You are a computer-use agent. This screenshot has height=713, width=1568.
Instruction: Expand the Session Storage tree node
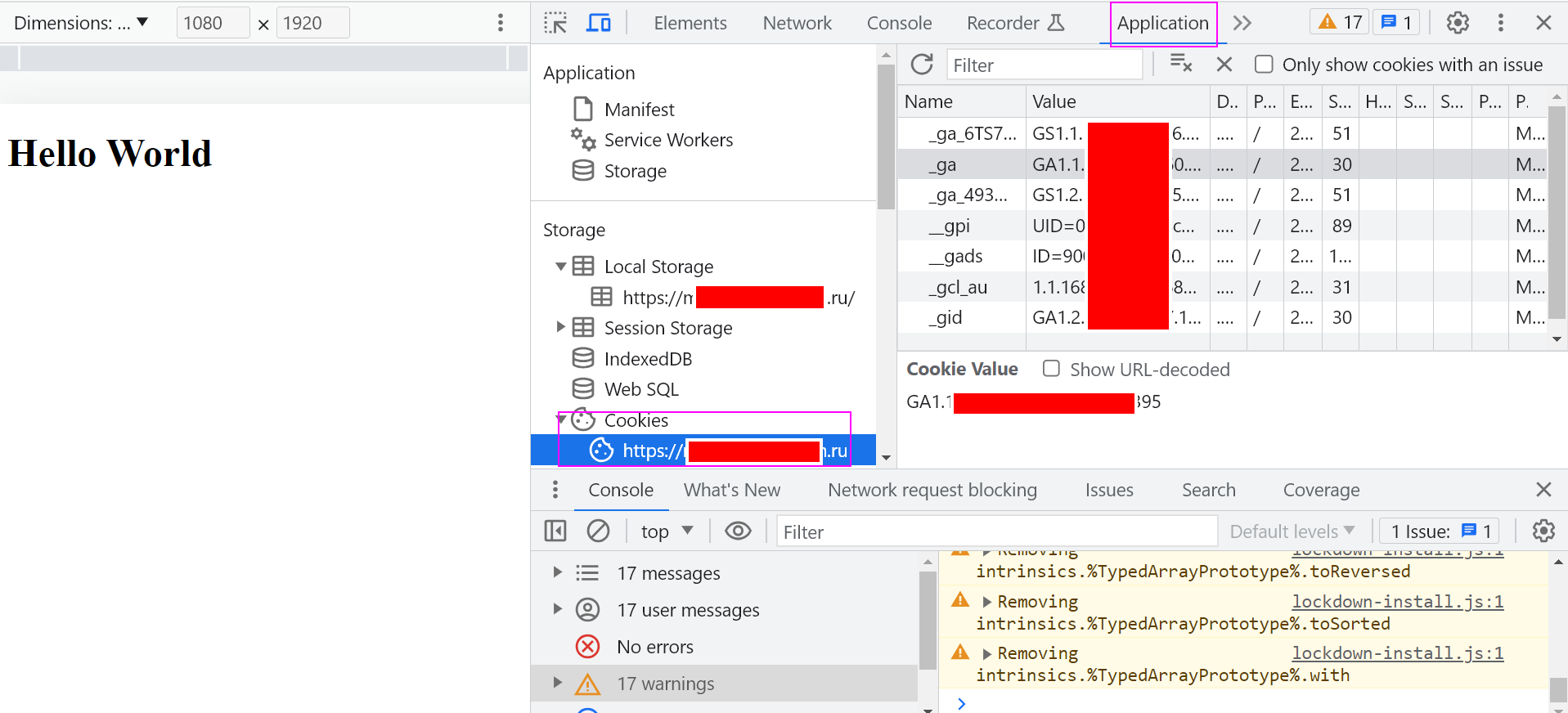coord(560,327)
